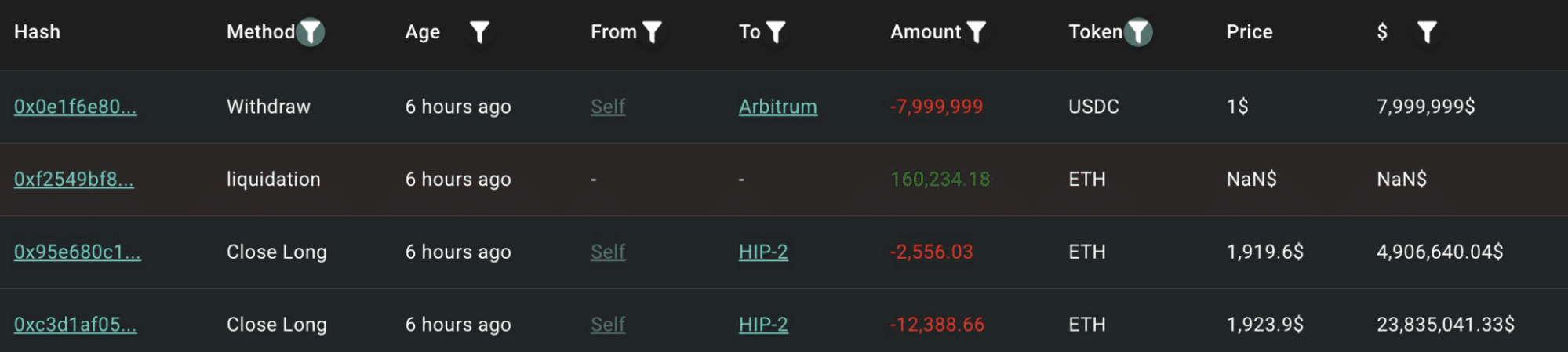Open transaction hash 0xc3d1af05
The height and width of the screenshot is (352, 1568).
[x=75, y=325]
